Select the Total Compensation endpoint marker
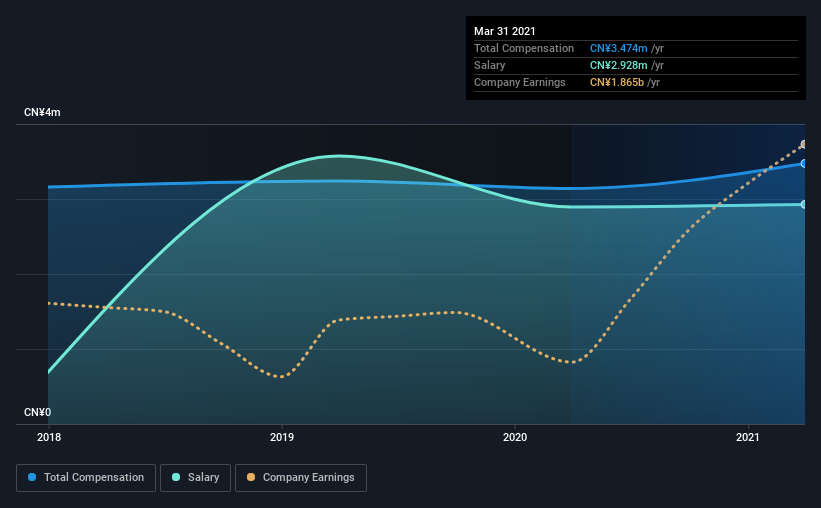821x508 pixels. click(803, 163)
